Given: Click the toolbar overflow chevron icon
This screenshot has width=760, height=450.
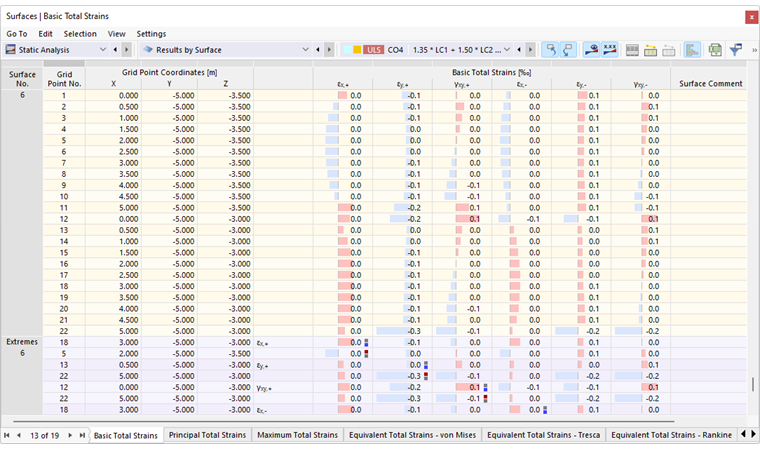Looking at the screenshot, I should (x=754, y=50).
